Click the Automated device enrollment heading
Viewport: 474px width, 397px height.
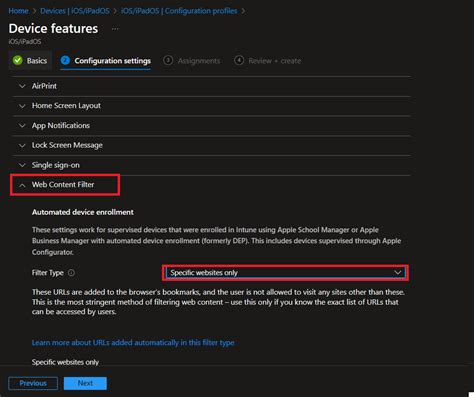[x=83, y=212]
